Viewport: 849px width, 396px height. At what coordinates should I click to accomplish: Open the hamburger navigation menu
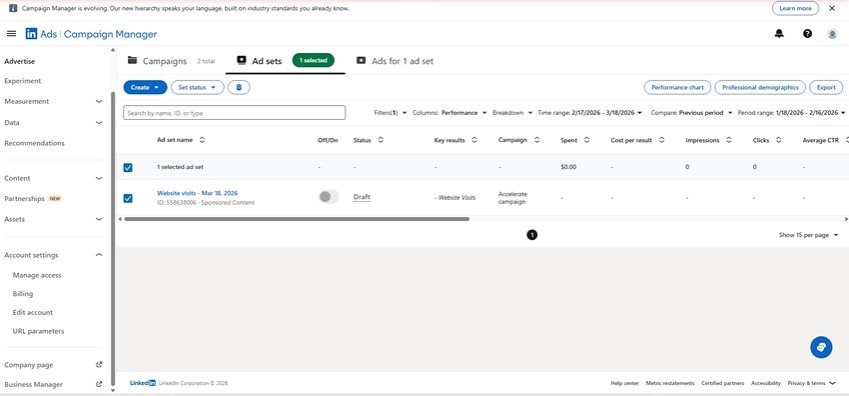click(x=11, y=34)
